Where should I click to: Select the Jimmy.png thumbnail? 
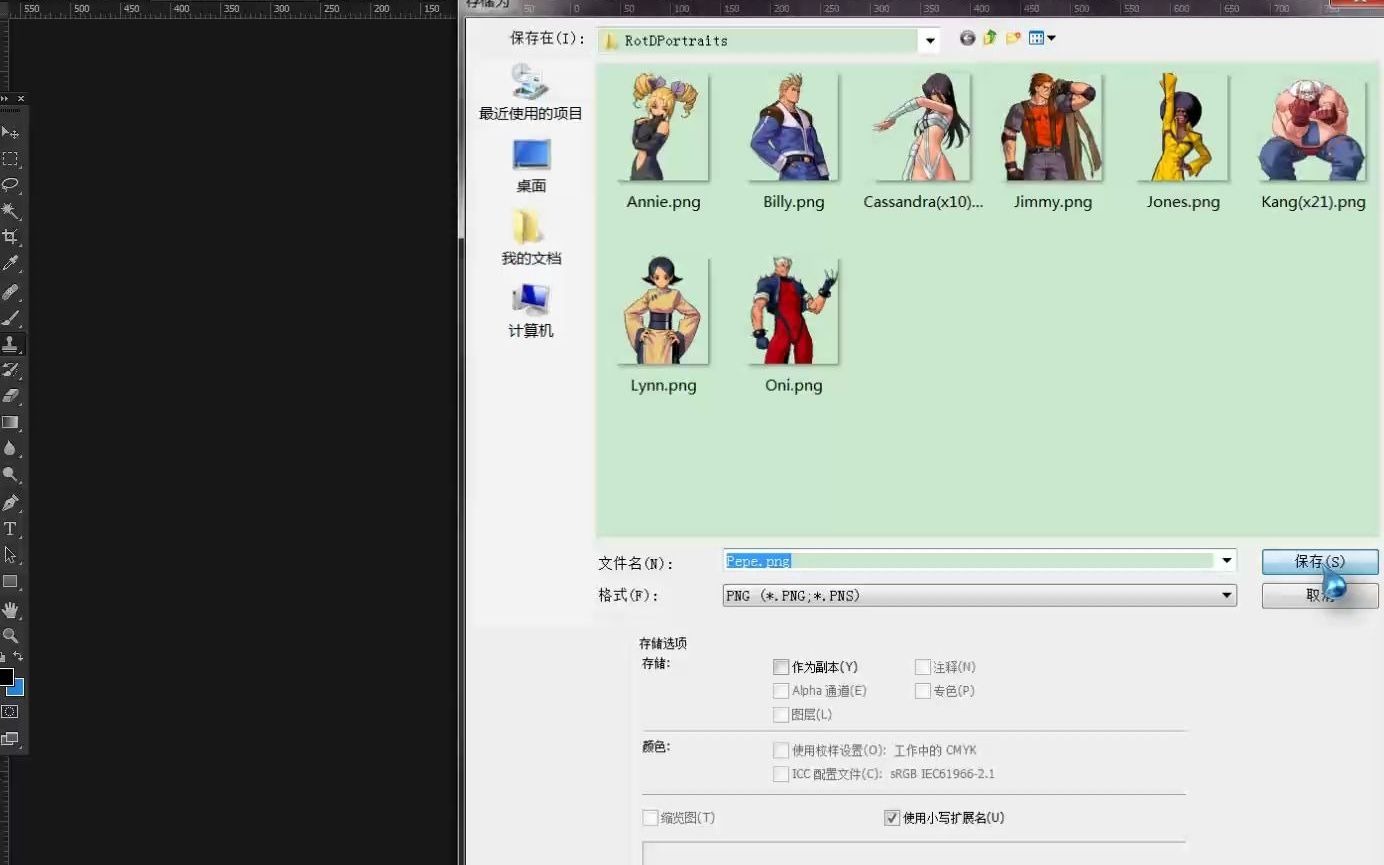pyautogui.click(x=1053, y=127)
